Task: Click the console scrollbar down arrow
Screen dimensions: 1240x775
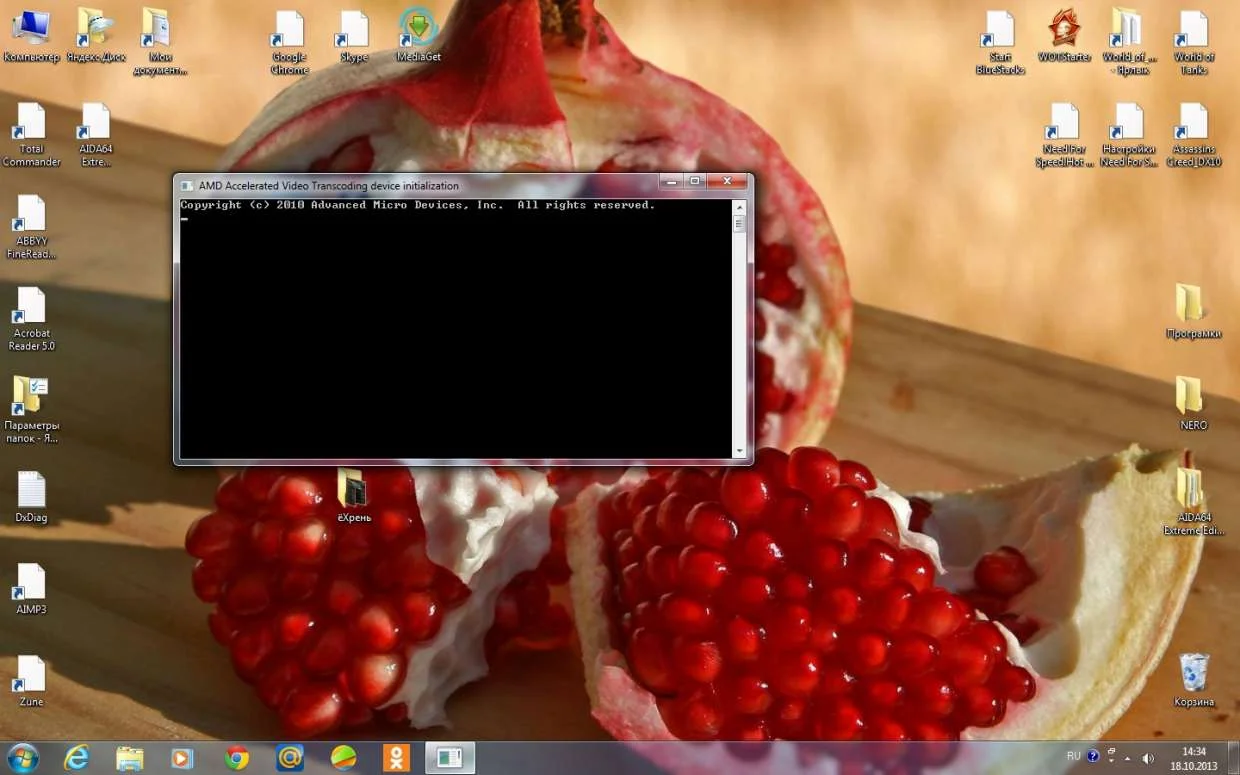Action: tap(740, 451)
